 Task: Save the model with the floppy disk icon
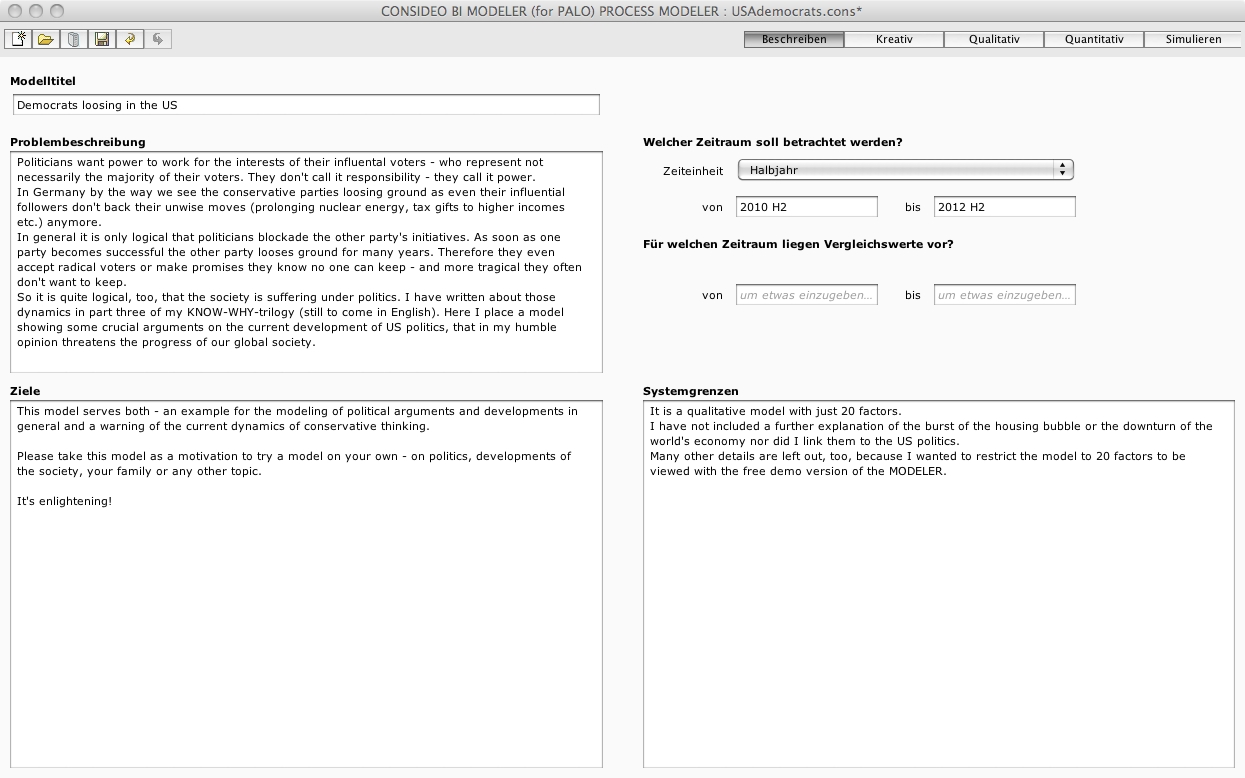coord(101,39)
